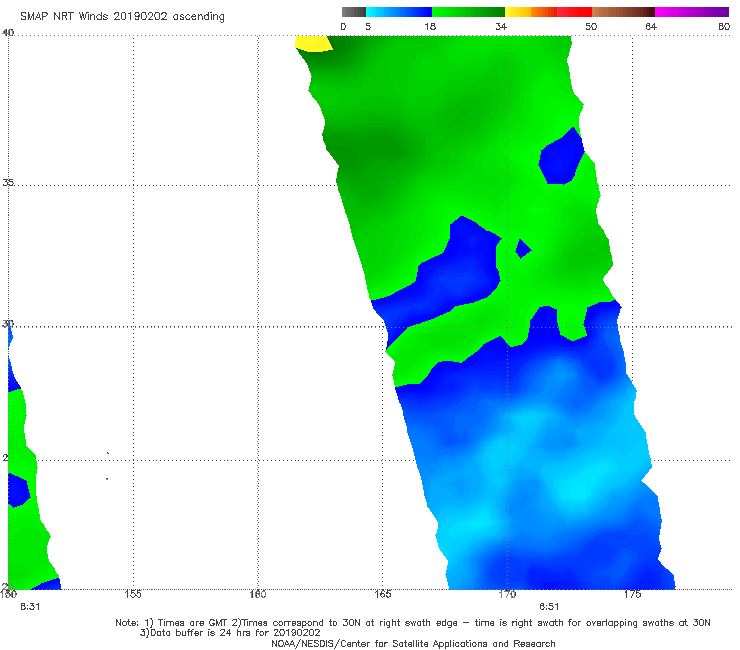
Task: Click the '34' label under color bar
Action: coord(501,27)
